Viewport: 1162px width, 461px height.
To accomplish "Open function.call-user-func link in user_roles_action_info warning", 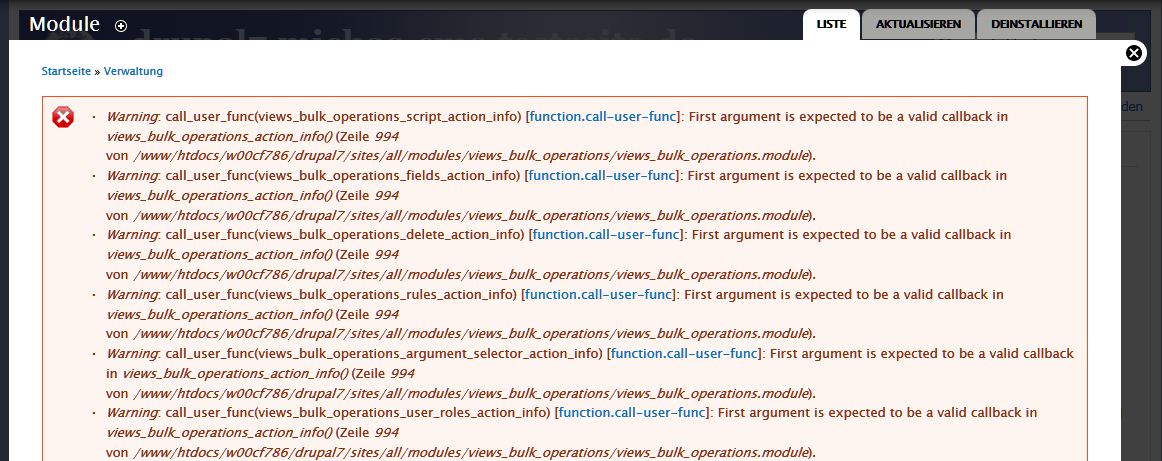I will [x=632, y=412].
